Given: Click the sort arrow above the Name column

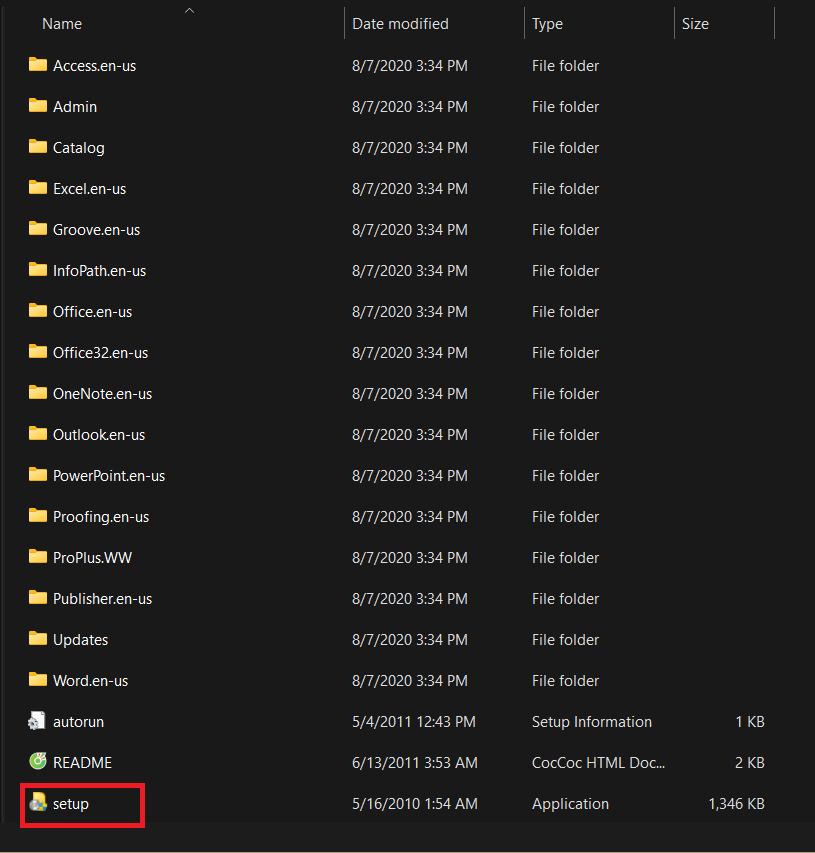Looking at the screenshot, I should coord(188,9).
